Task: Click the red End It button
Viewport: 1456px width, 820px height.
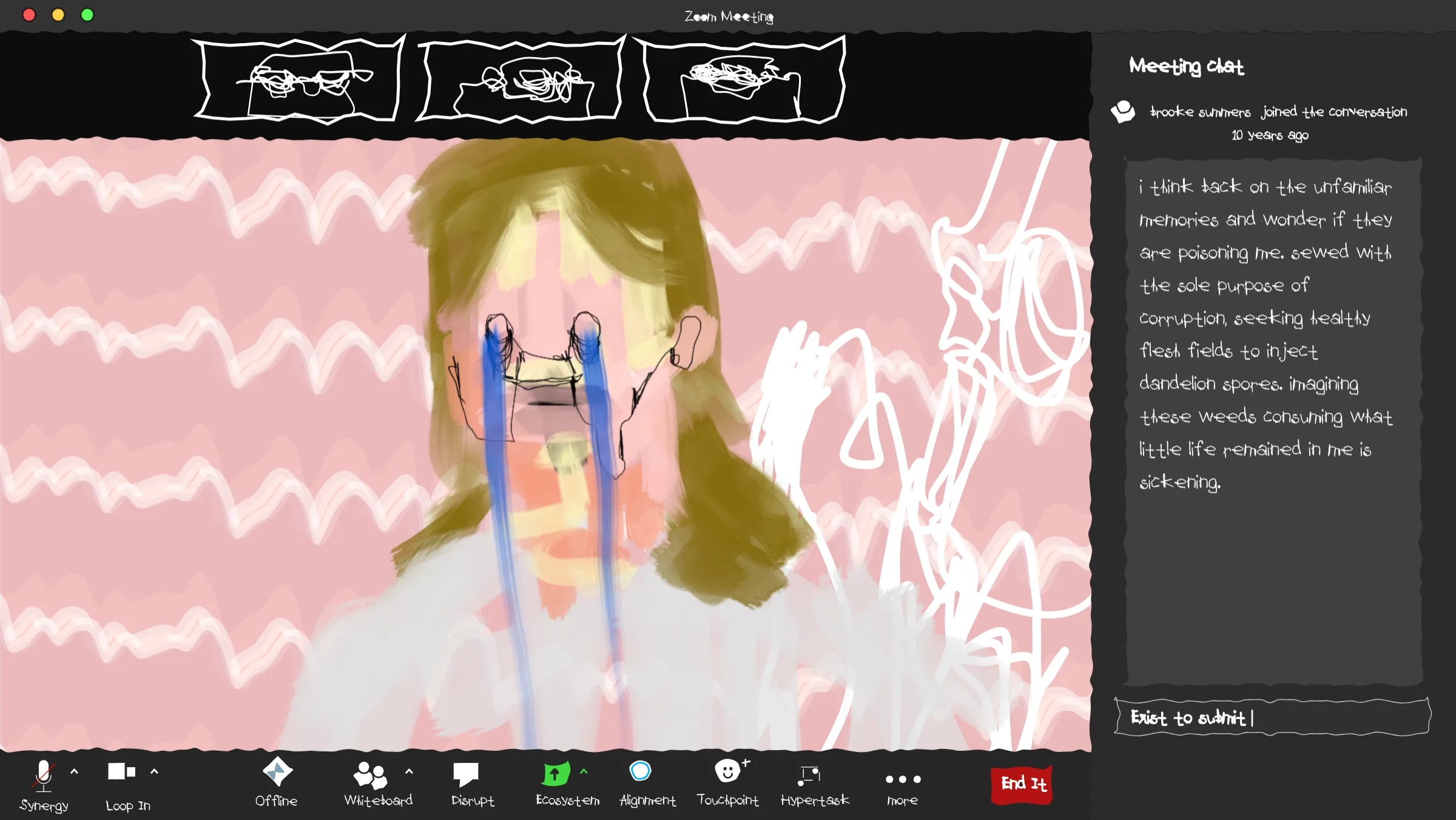Action: pyautogui.click(x=1023, y=785)
